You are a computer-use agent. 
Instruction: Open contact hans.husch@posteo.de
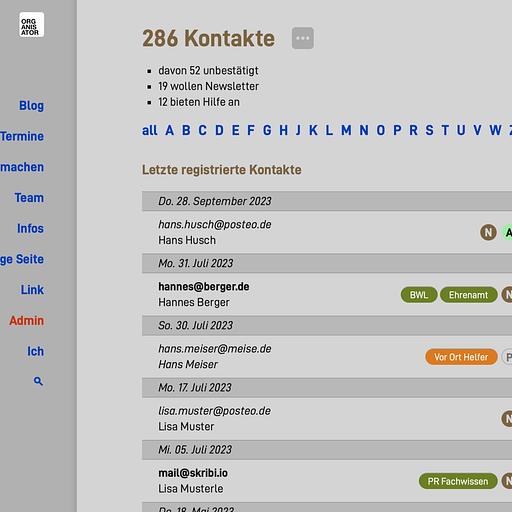pos(215,225)
